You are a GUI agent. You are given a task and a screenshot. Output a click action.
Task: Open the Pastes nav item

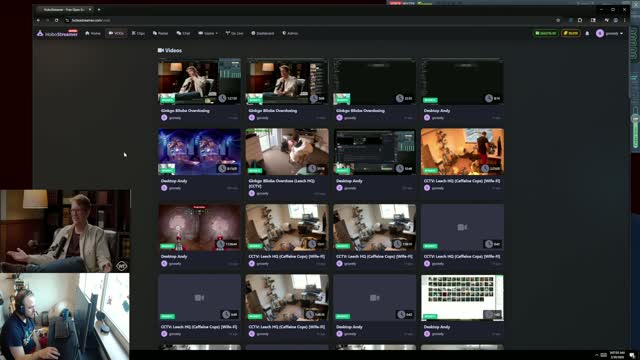coord(160,33)
